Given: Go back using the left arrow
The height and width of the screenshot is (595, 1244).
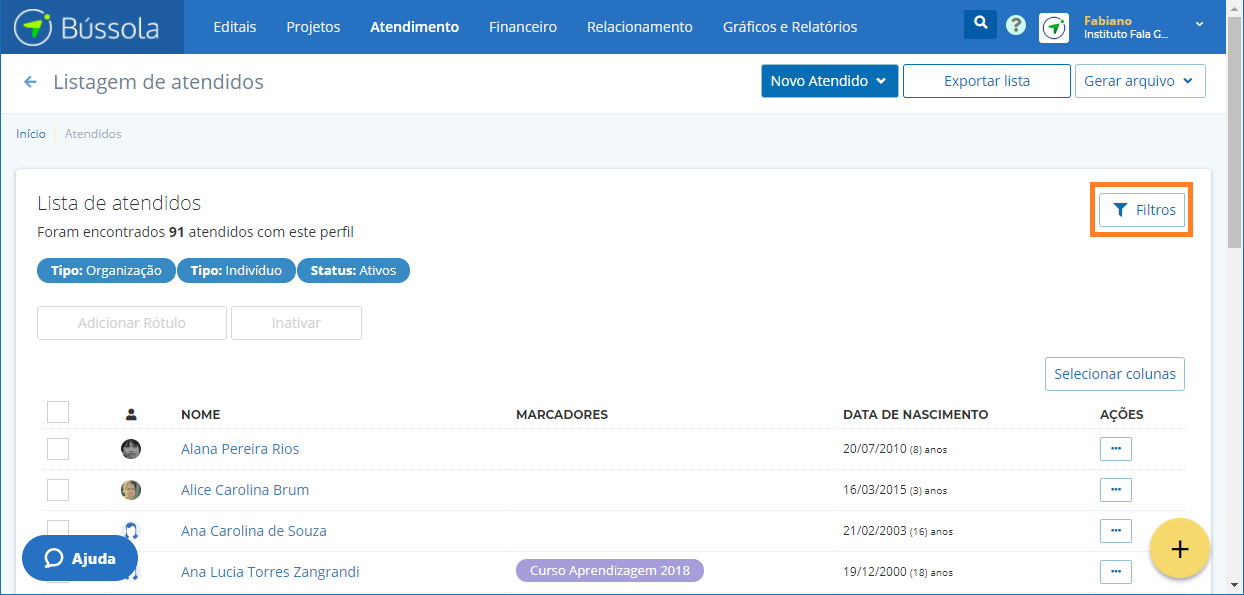Looking at the screenshot, I should [x=30, y=82].
